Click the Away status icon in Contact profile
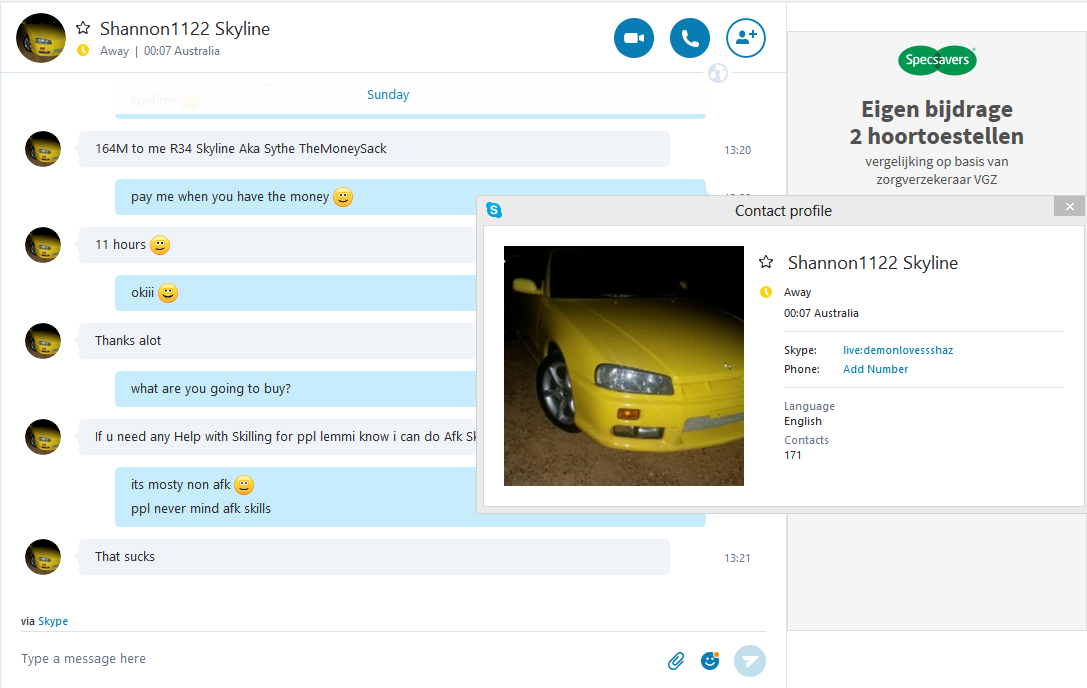Screen dimensions: 1087x688 click(766, 292)
